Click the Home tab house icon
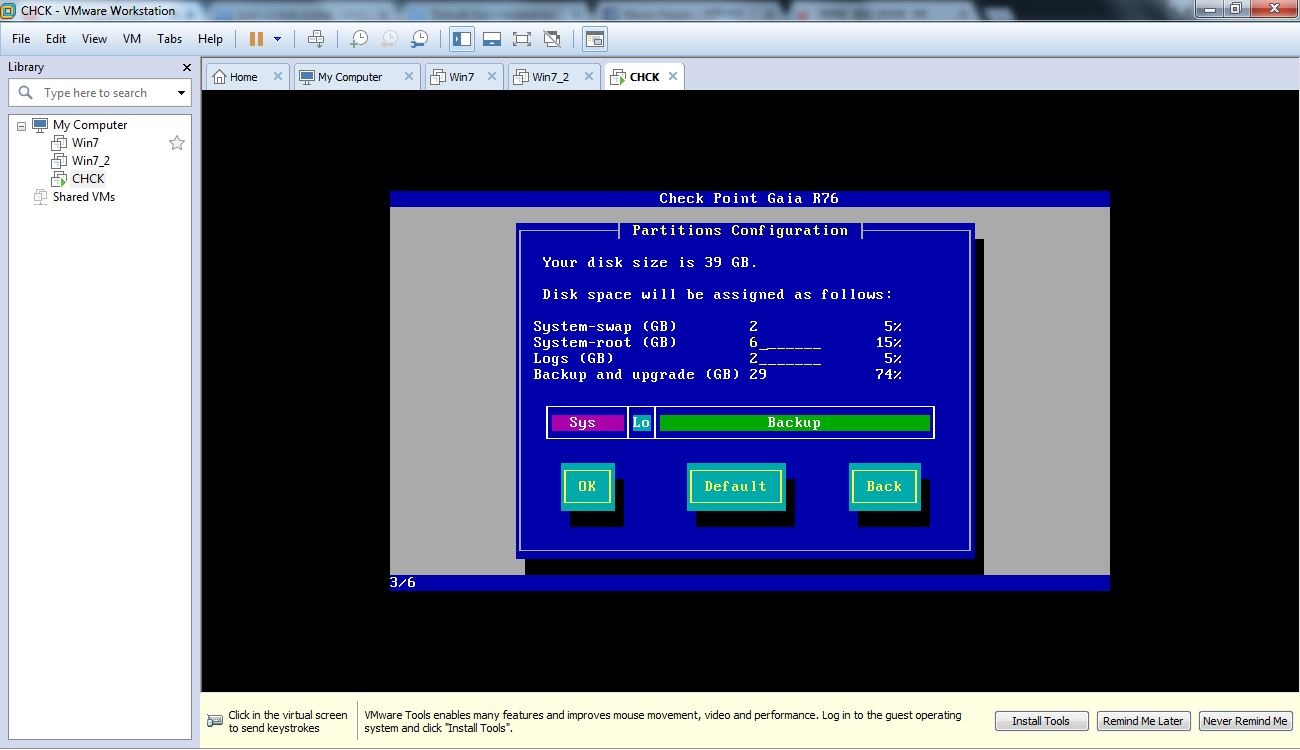Image resolution: width=1300 pixels, height=750 pixels. click(x=219, y=77)
